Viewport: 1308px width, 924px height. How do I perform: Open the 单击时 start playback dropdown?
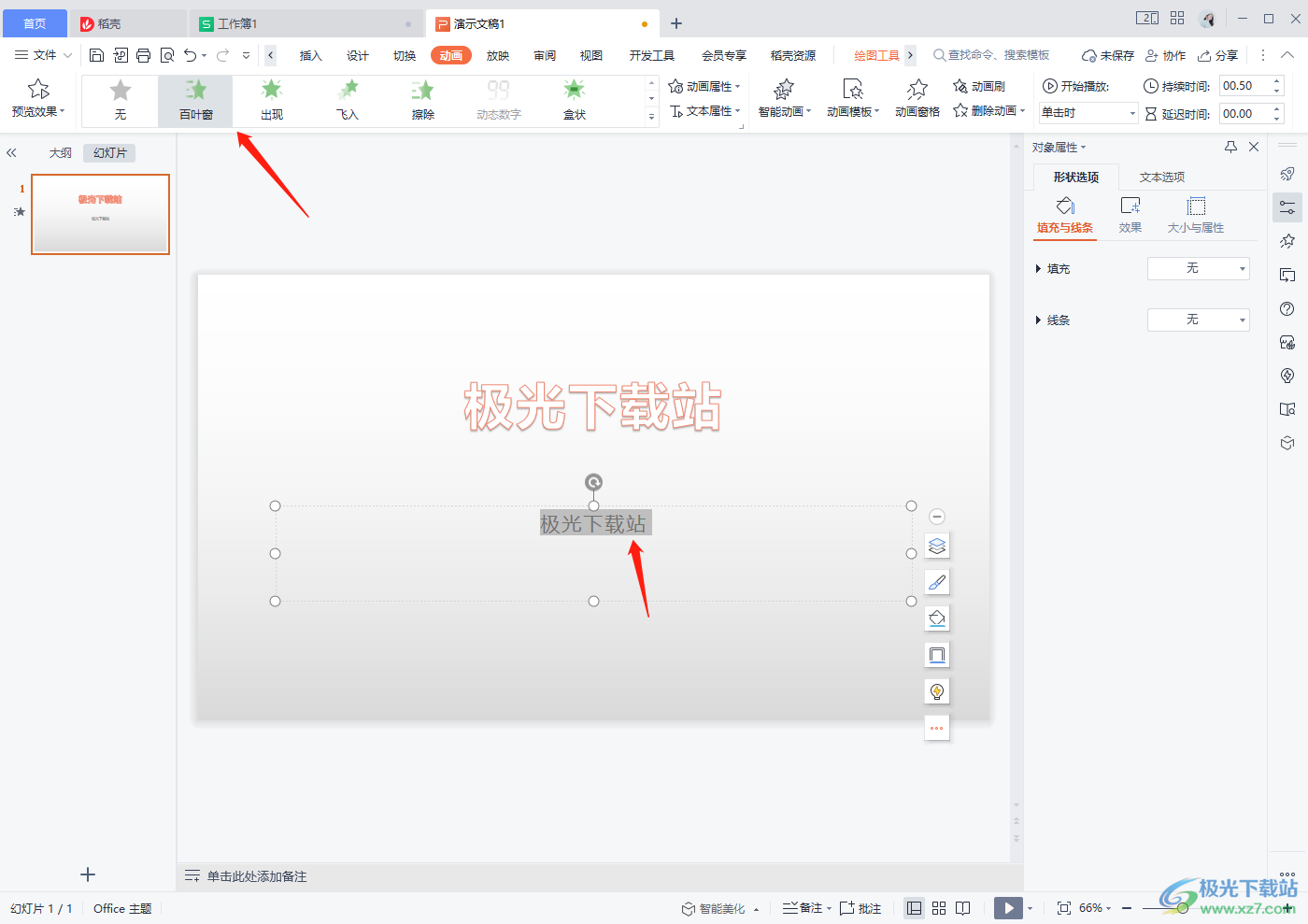click(x=1088, y=113)
